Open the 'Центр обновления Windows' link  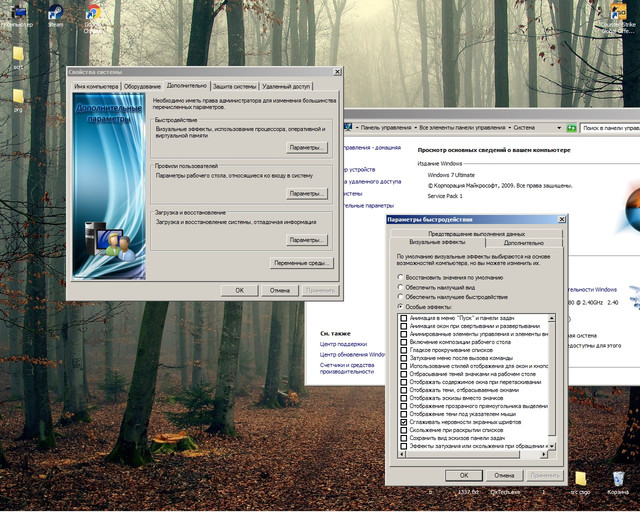(352, 355)
